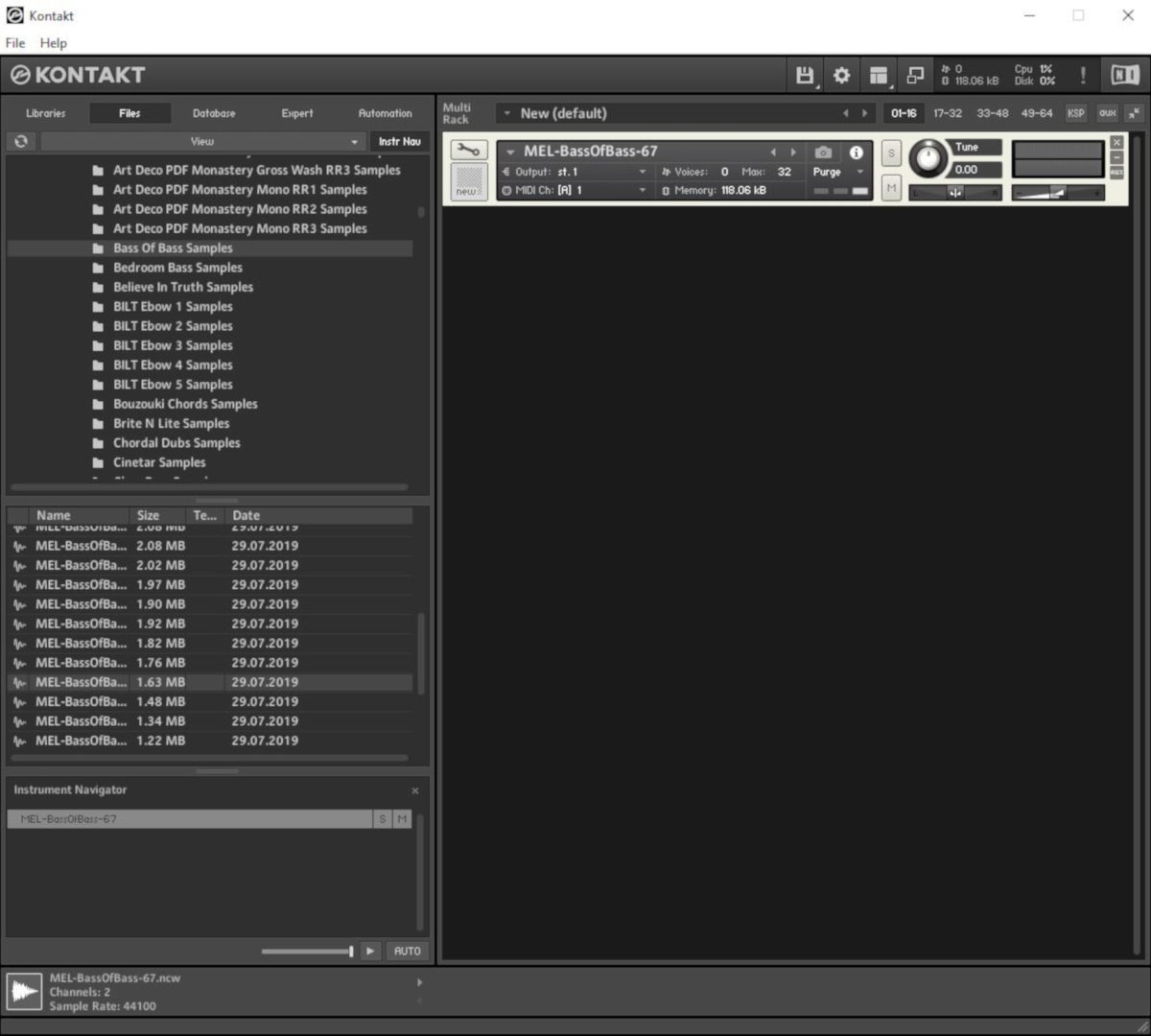The width and height of the screenshot is (1151, 1036).
Task: Switch to minimized rack view
Action: [915, 76]
